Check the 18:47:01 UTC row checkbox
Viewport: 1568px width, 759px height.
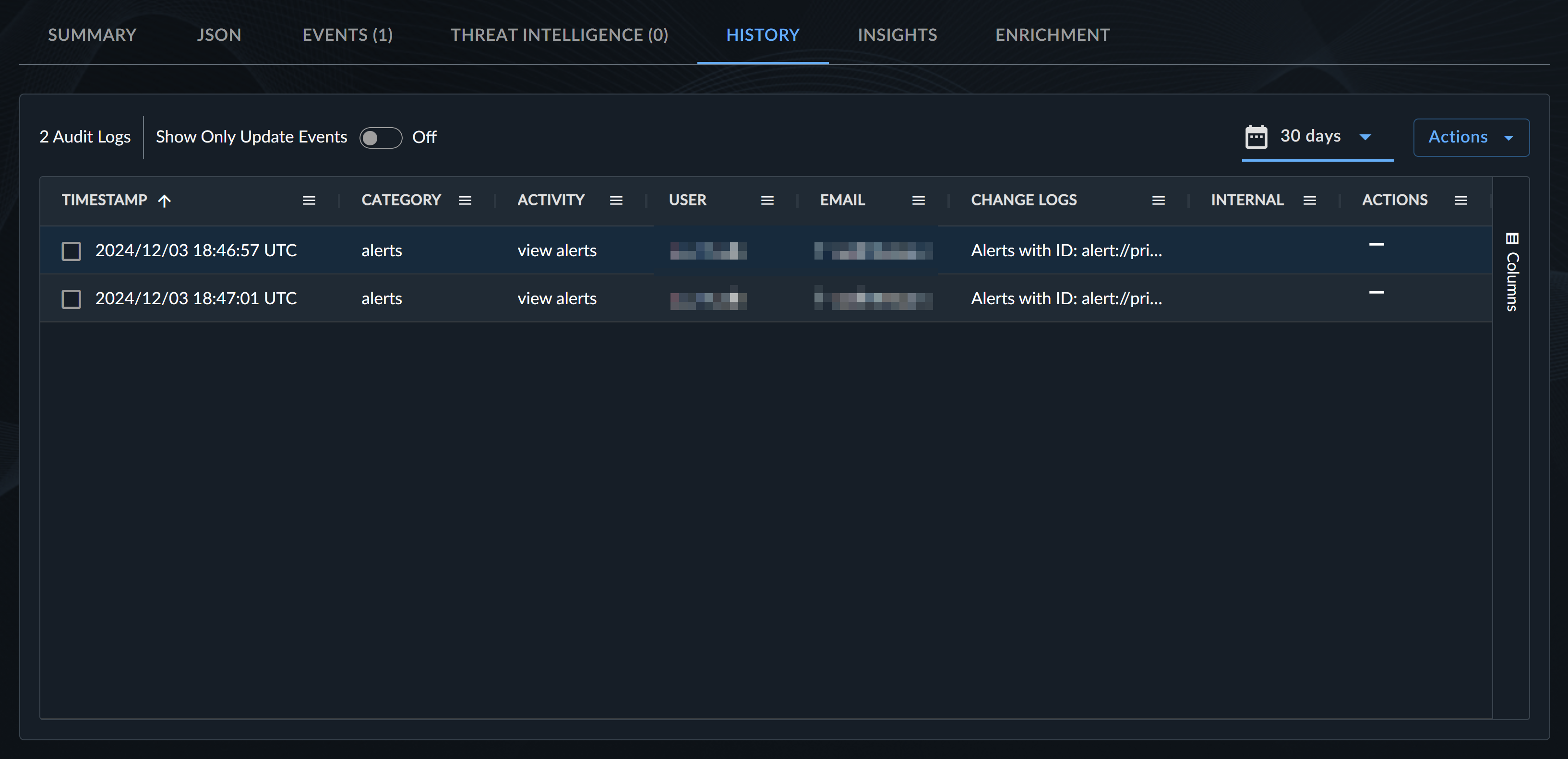(x=71, y=299)
